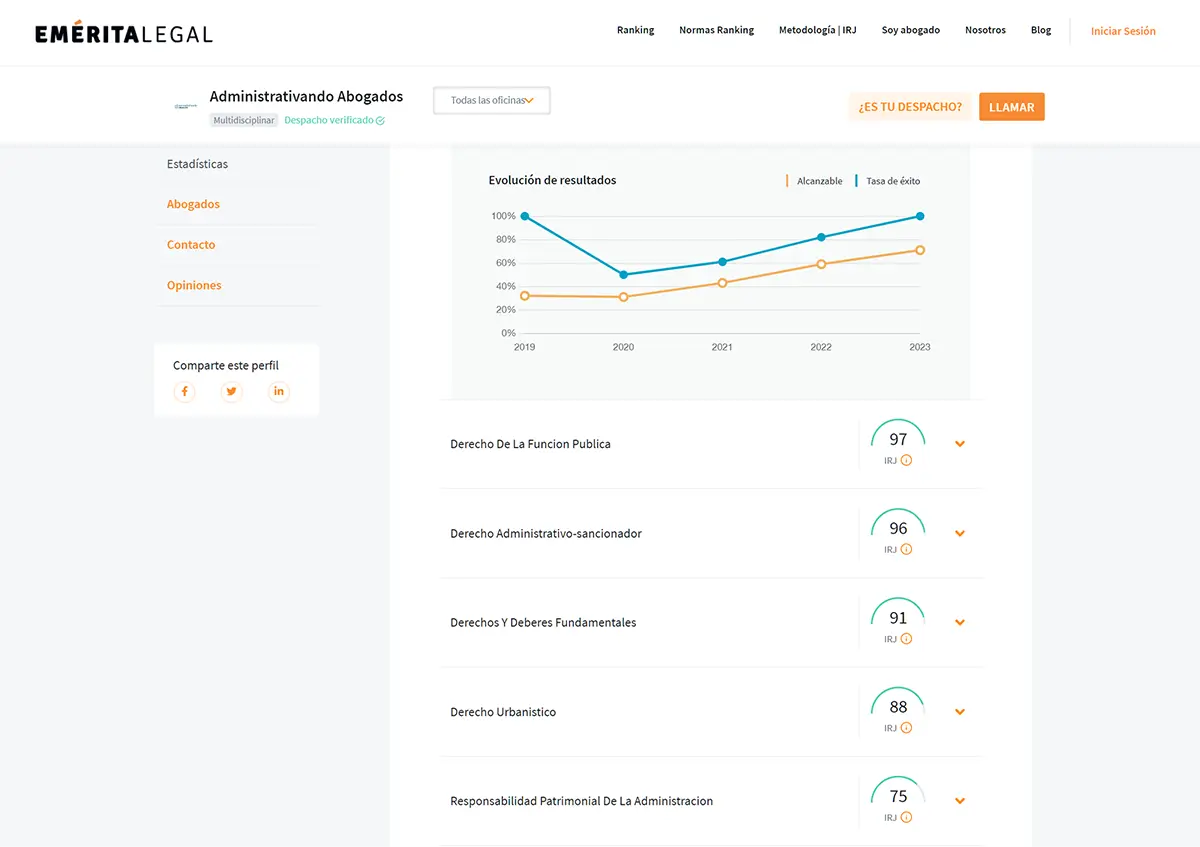Expand Derecho Administrativo-sancionador details

pyautogui.click(x=960, y=534)
